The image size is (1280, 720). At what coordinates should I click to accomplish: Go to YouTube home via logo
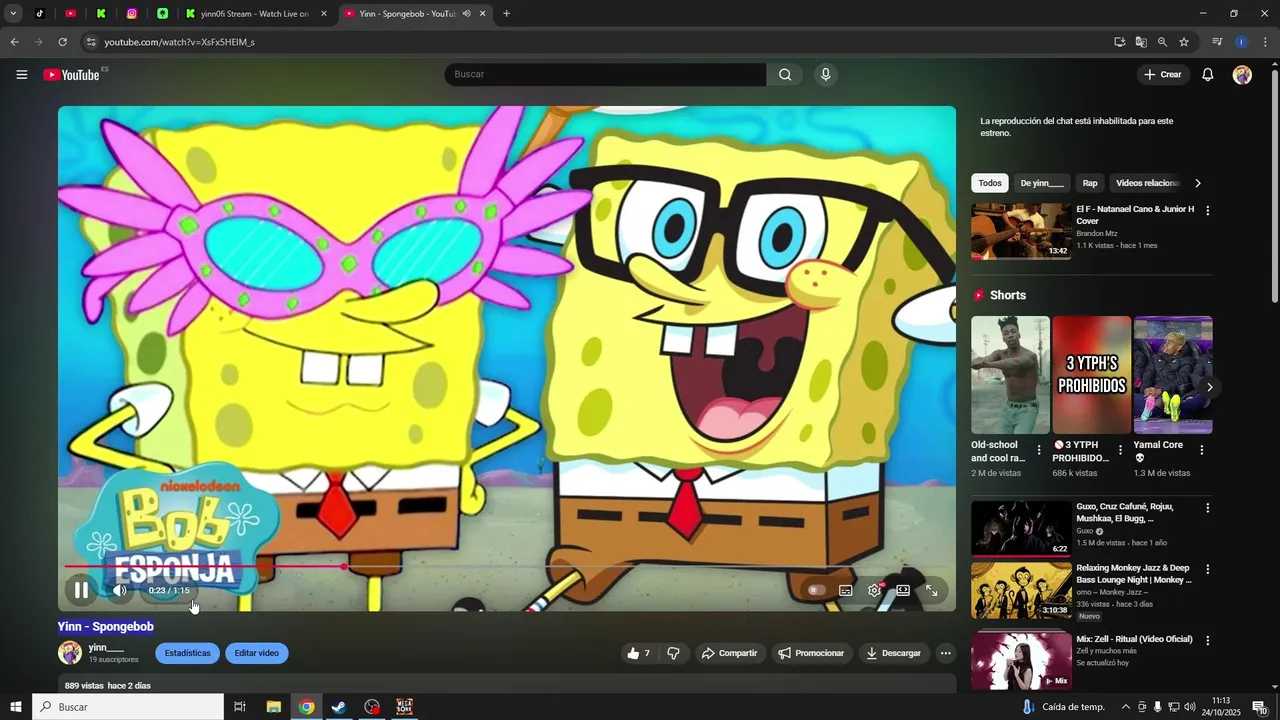72,74
